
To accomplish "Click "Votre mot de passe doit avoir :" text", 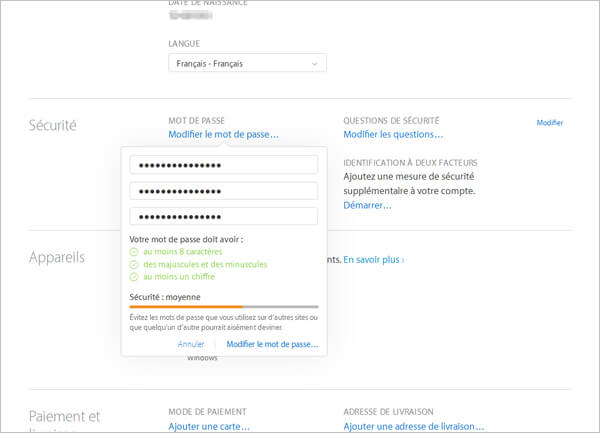I will (186, 239).
